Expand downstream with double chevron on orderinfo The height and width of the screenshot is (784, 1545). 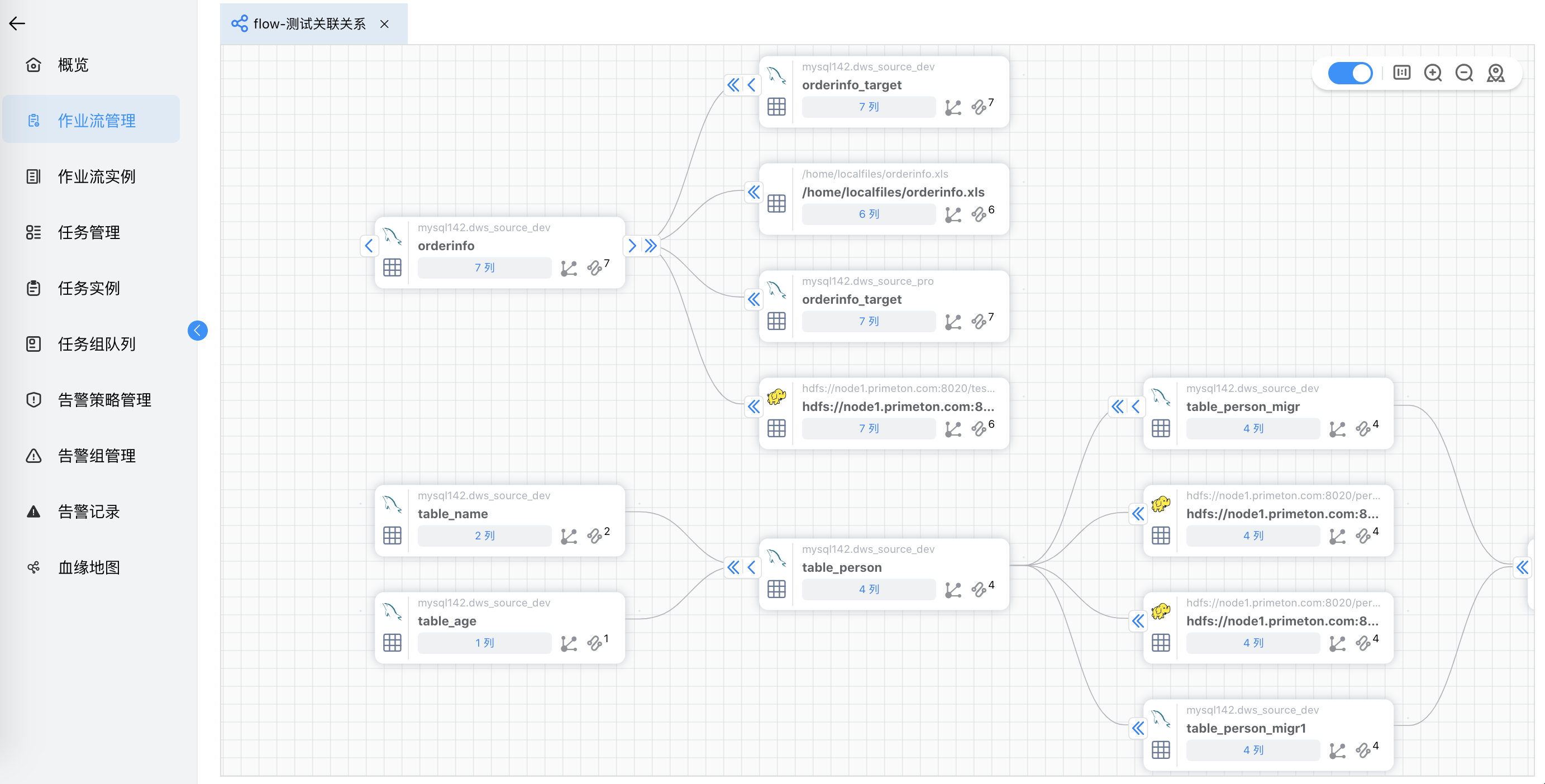coord(651,246)
